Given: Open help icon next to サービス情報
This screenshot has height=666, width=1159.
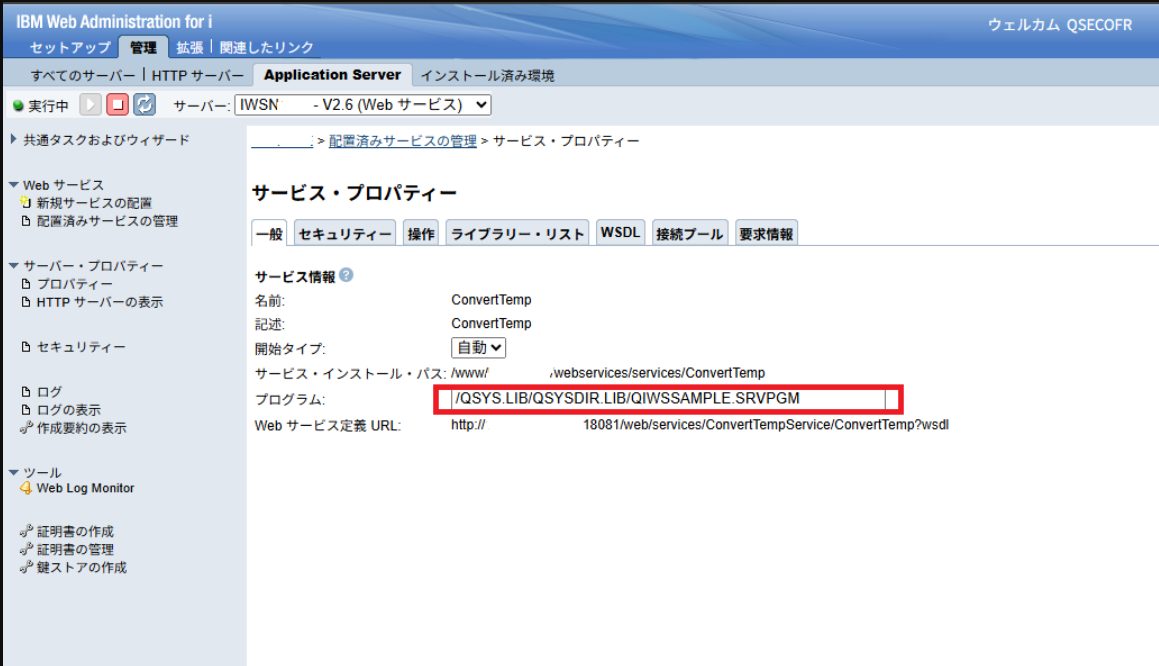Looking at the screenshot, I should (x=346, y=275).
